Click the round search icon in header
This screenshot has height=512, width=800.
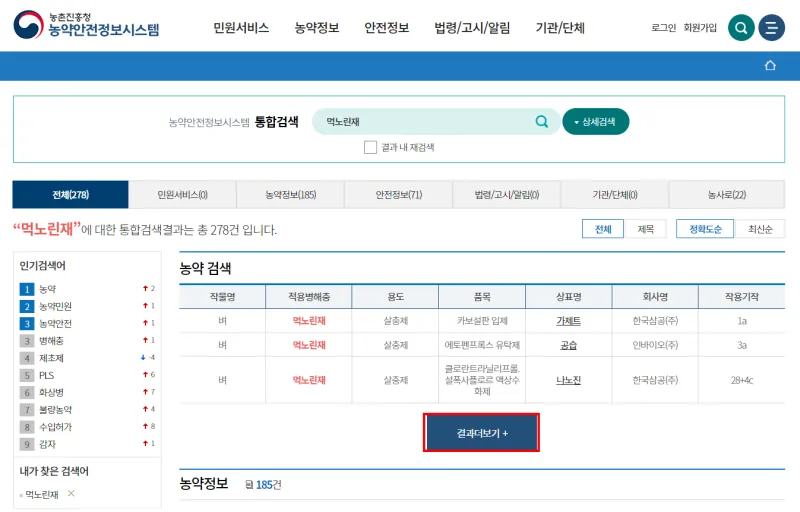pyautogui.click(x=741, y=28)
